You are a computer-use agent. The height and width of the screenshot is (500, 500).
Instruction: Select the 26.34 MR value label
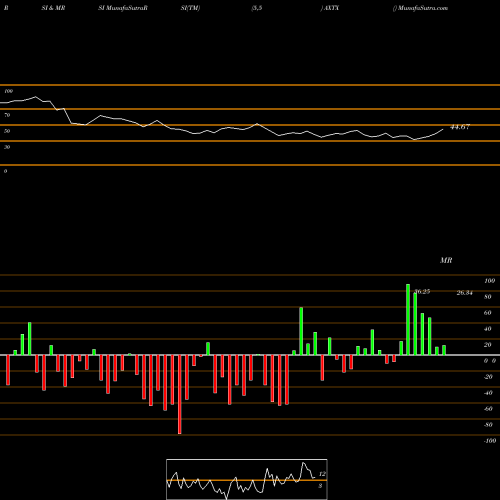coord(464,293)
